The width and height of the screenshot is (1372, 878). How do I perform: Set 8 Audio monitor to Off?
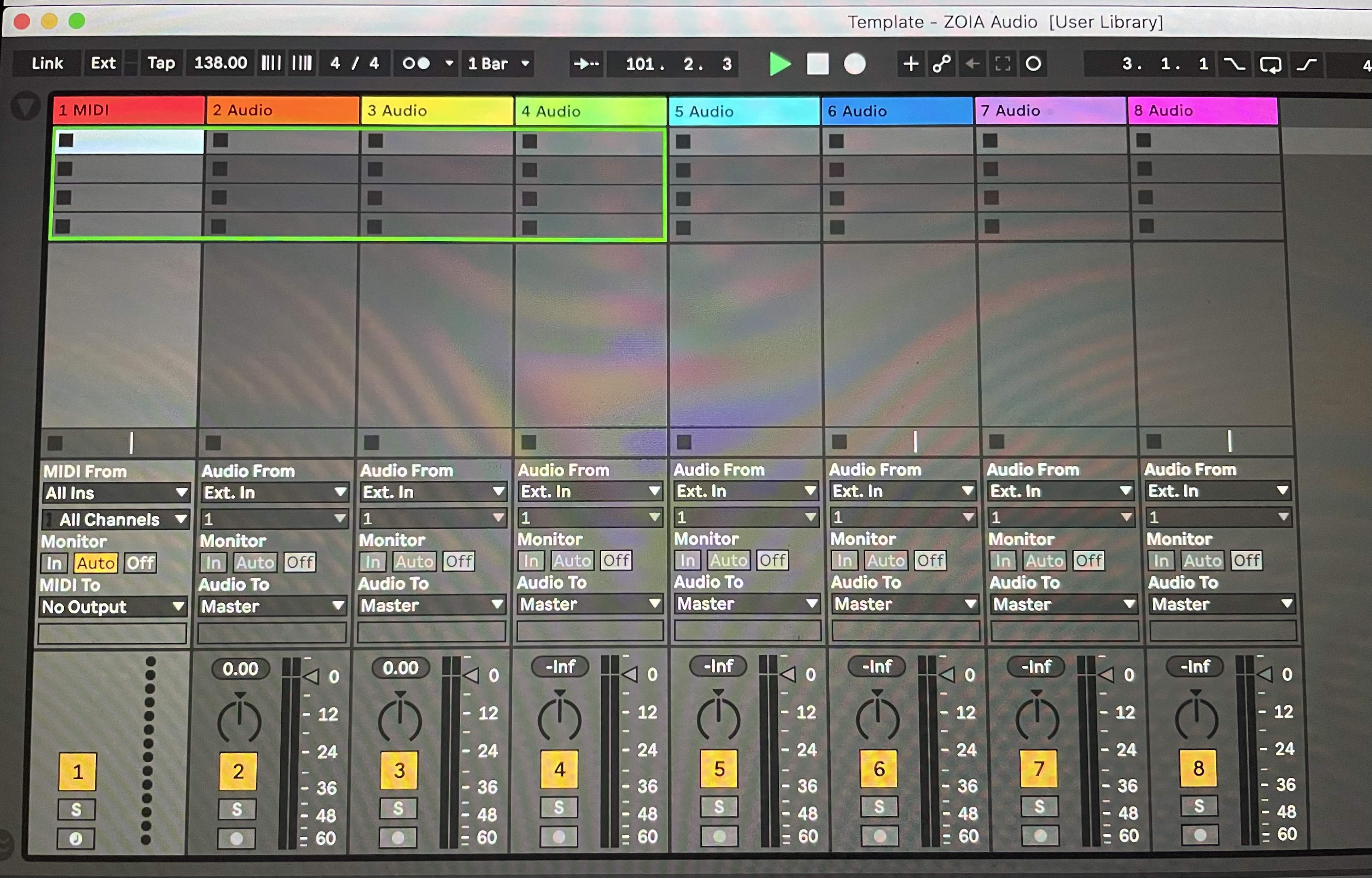1247,560
